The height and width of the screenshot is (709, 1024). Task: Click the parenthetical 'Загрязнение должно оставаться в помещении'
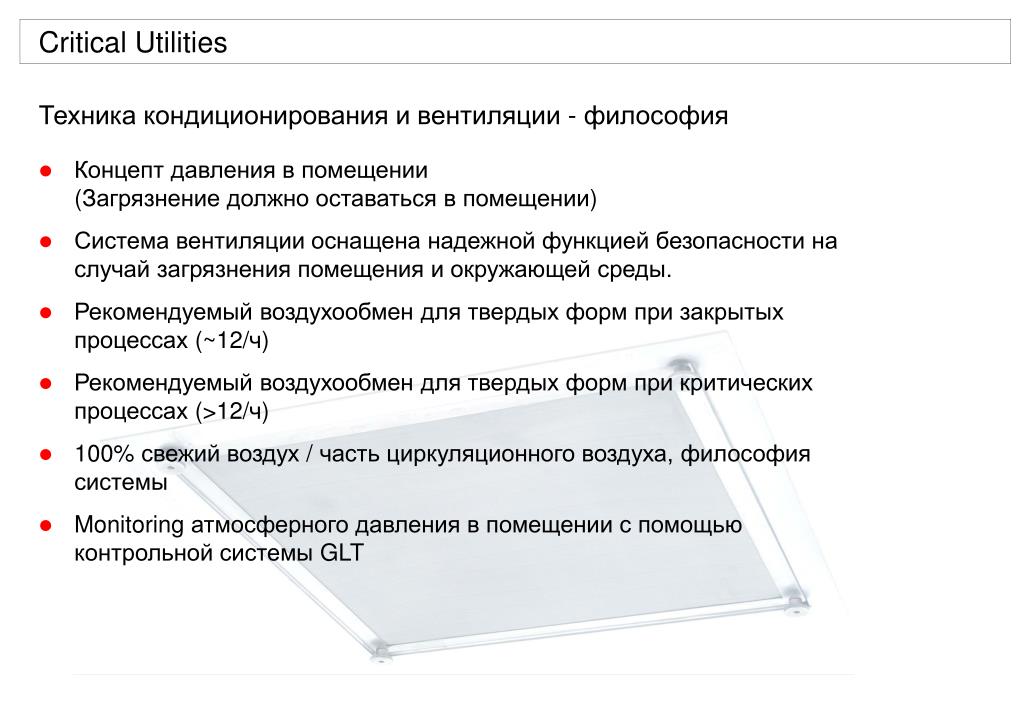tap(336, 198)
